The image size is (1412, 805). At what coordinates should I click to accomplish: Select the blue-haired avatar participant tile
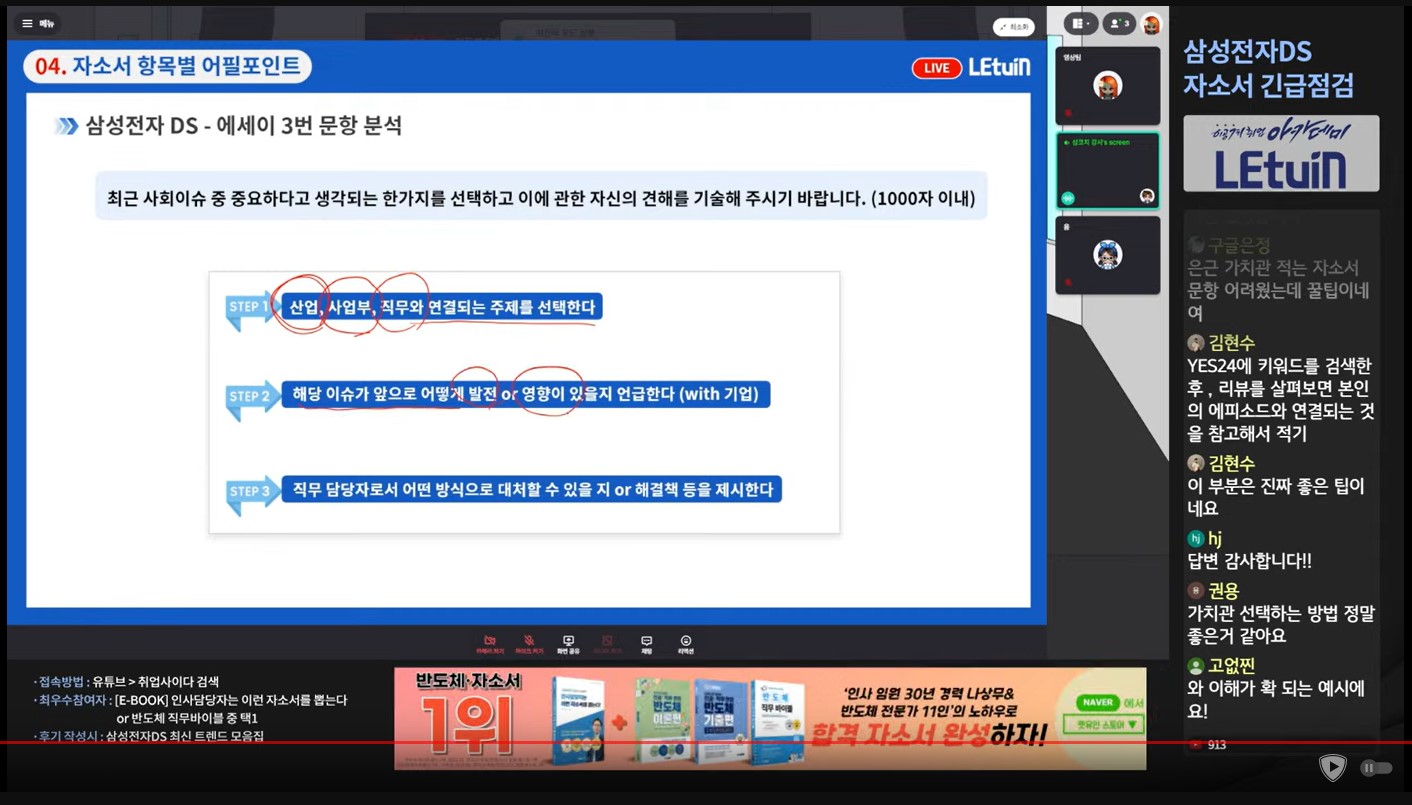click(1107, 255)
